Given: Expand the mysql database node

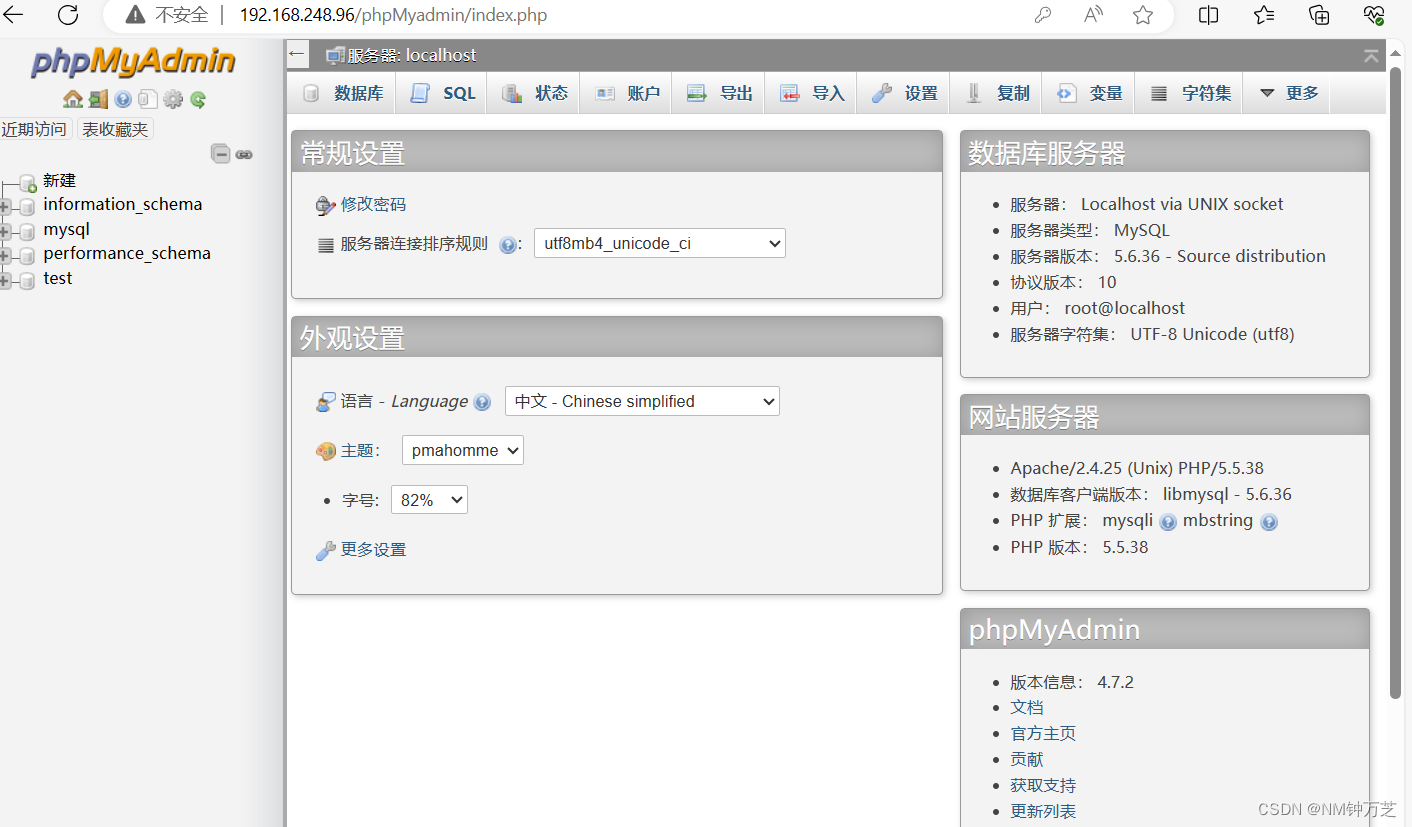Looking at the screenshot, I should [x=5, y=232].
